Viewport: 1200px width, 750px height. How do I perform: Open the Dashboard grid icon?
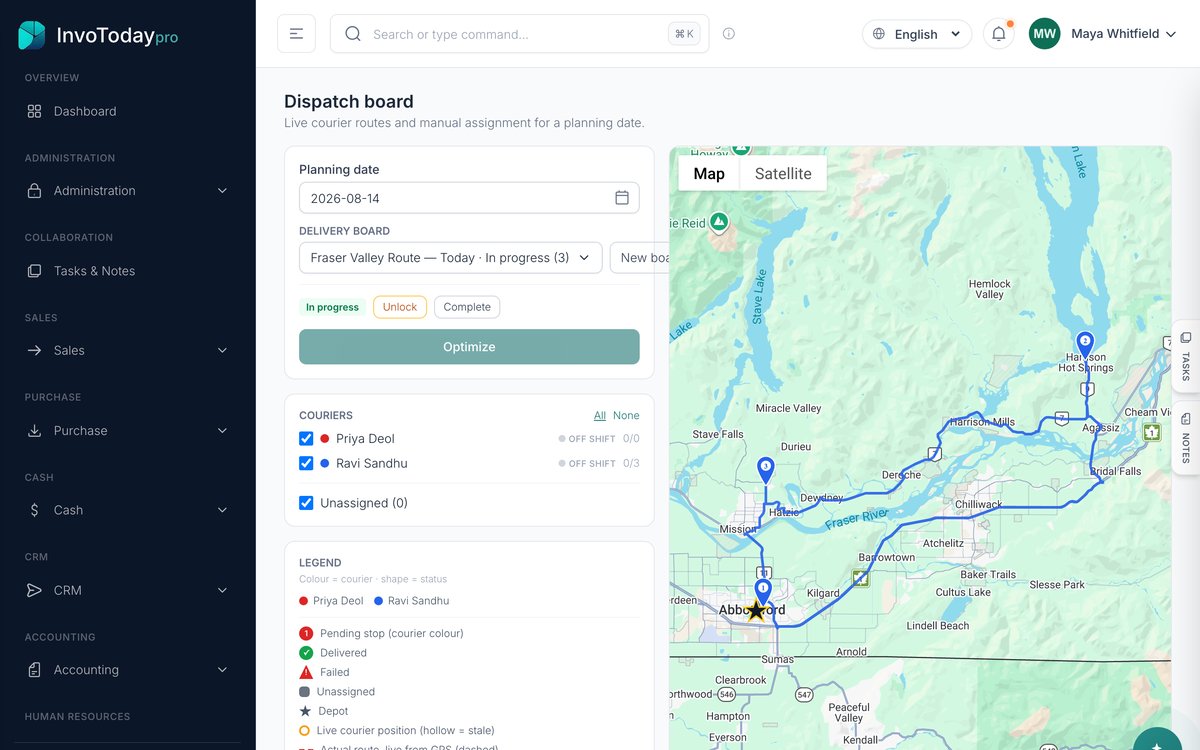34,111
